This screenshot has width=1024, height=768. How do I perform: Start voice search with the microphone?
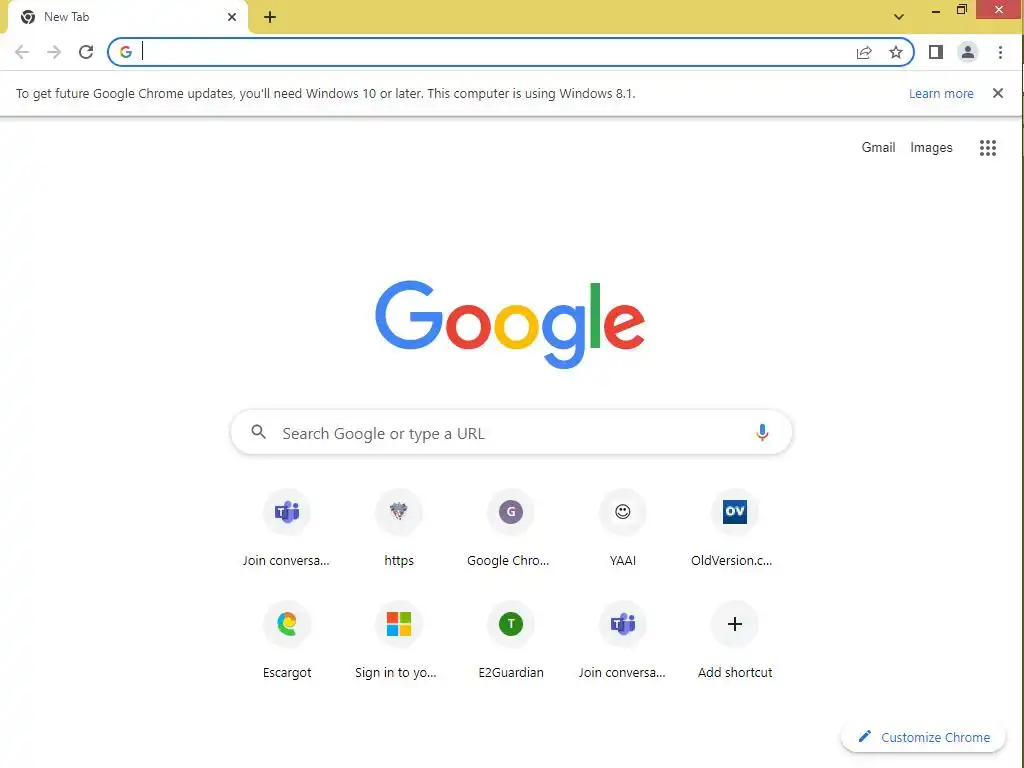761,432
